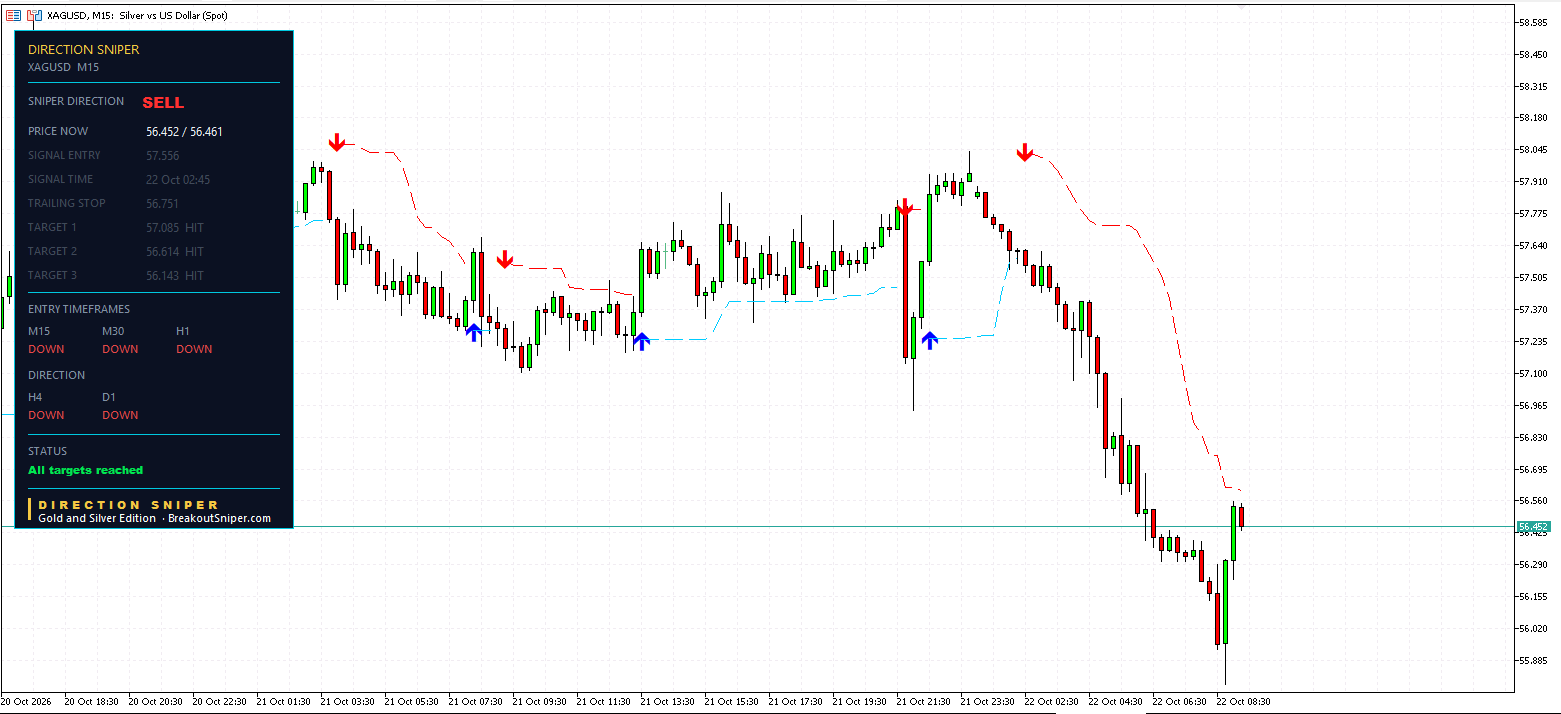This screenshot has width=1561, height=714.
Task: Click the 21 Oct 09:30 time axis label
Action: coord(539,702)
